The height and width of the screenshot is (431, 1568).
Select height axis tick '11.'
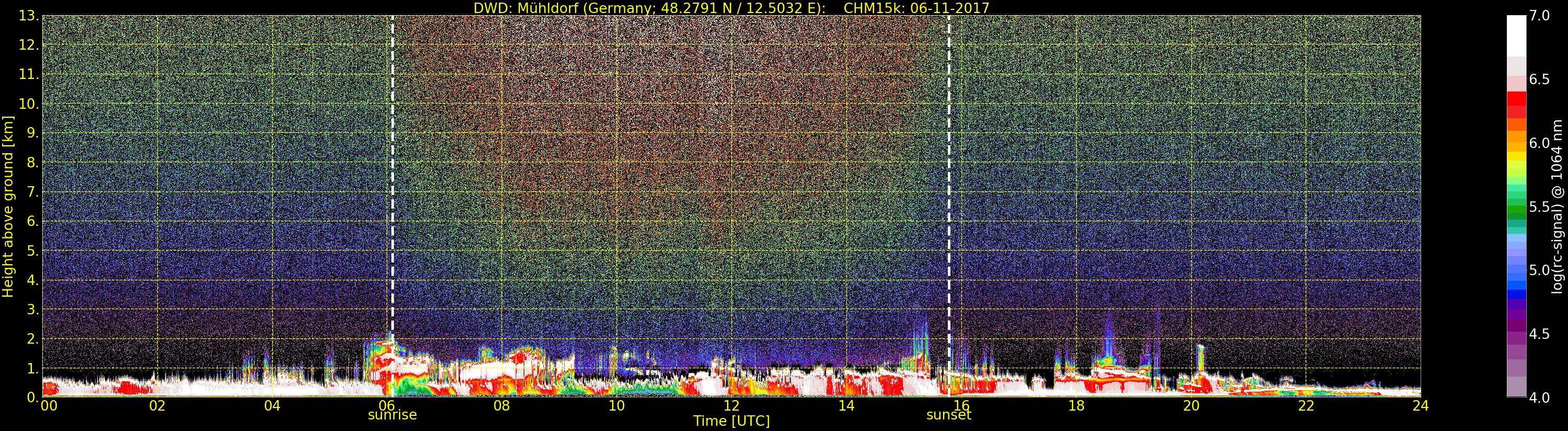point(29,74)
